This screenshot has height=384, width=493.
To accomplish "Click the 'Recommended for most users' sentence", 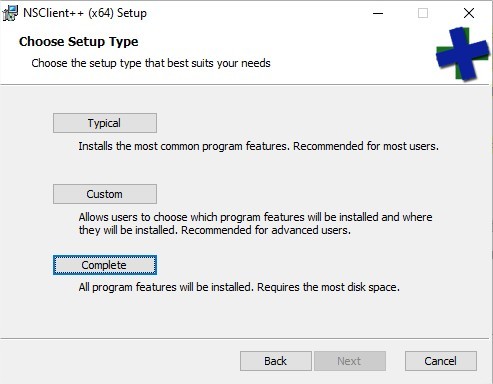I will (x=366, y=146).
